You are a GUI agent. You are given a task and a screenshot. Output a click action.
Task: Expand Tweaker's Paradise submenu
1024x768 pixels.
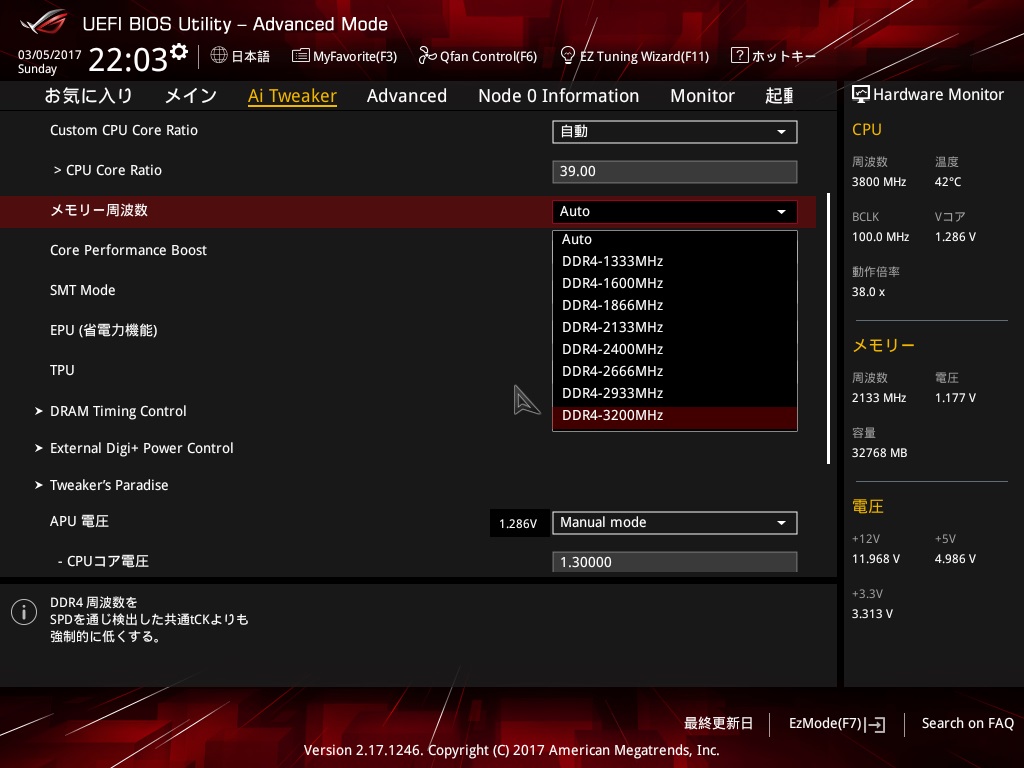[x=102, y=485]
